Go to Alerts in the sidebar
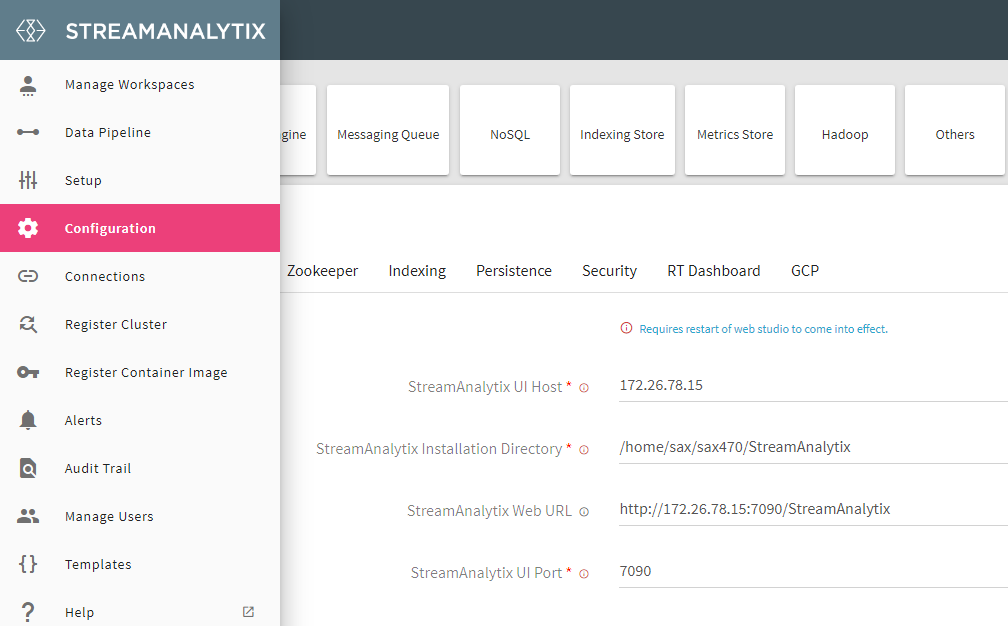The height and width of the screenshot is (626, 1008). (140, 420)
